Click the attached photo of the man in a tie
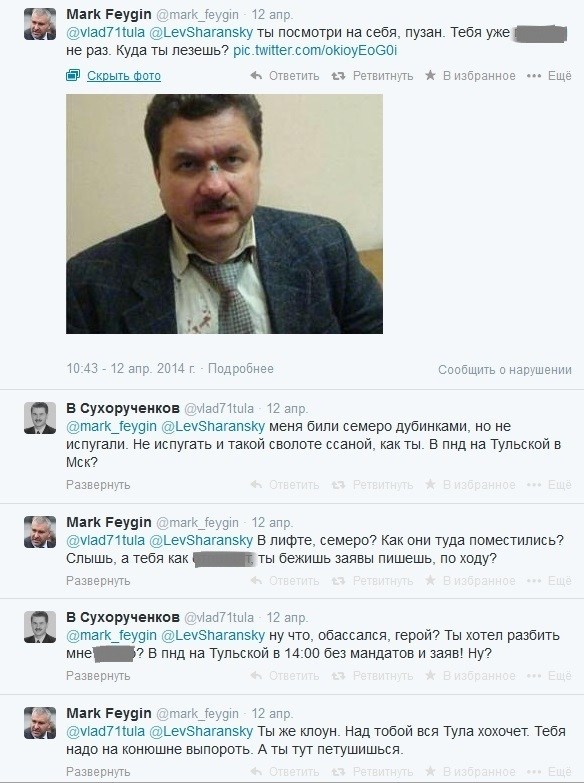 (224, 214)
